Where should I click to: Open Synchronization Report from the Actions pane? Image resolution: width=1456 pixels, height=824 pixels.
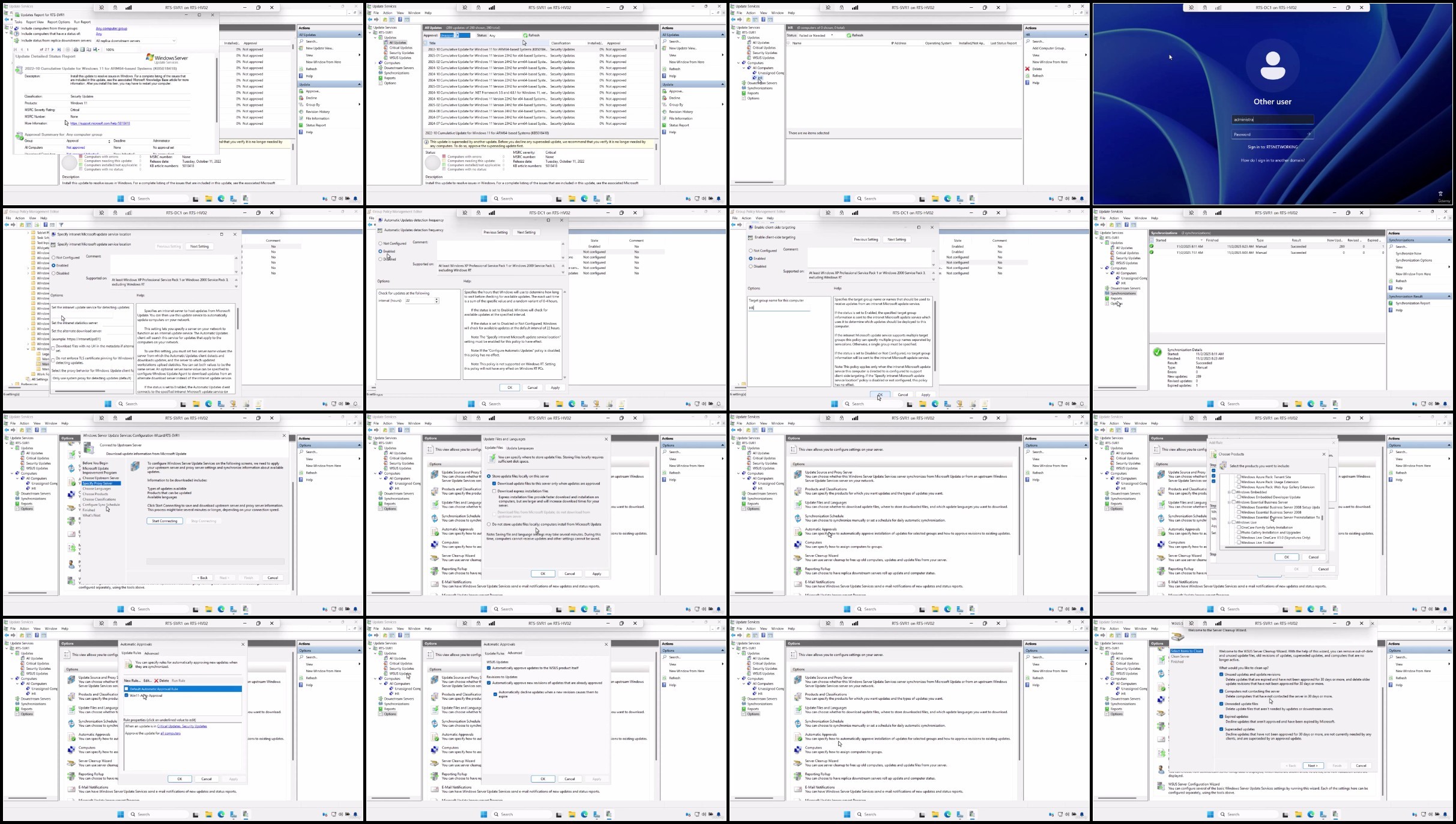point(1412,303)
